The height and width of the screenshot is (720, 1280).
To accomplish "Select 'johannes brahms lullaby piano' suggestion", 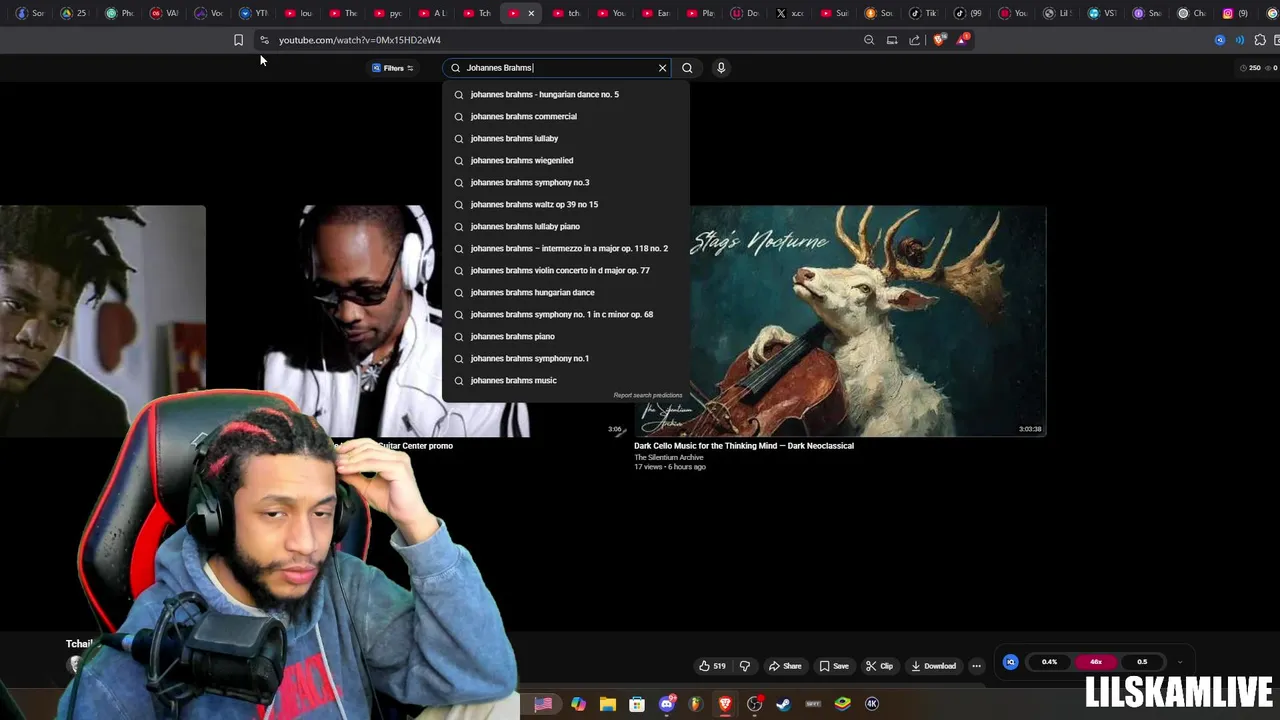I will pyautogui.click(x=565, y=226).
